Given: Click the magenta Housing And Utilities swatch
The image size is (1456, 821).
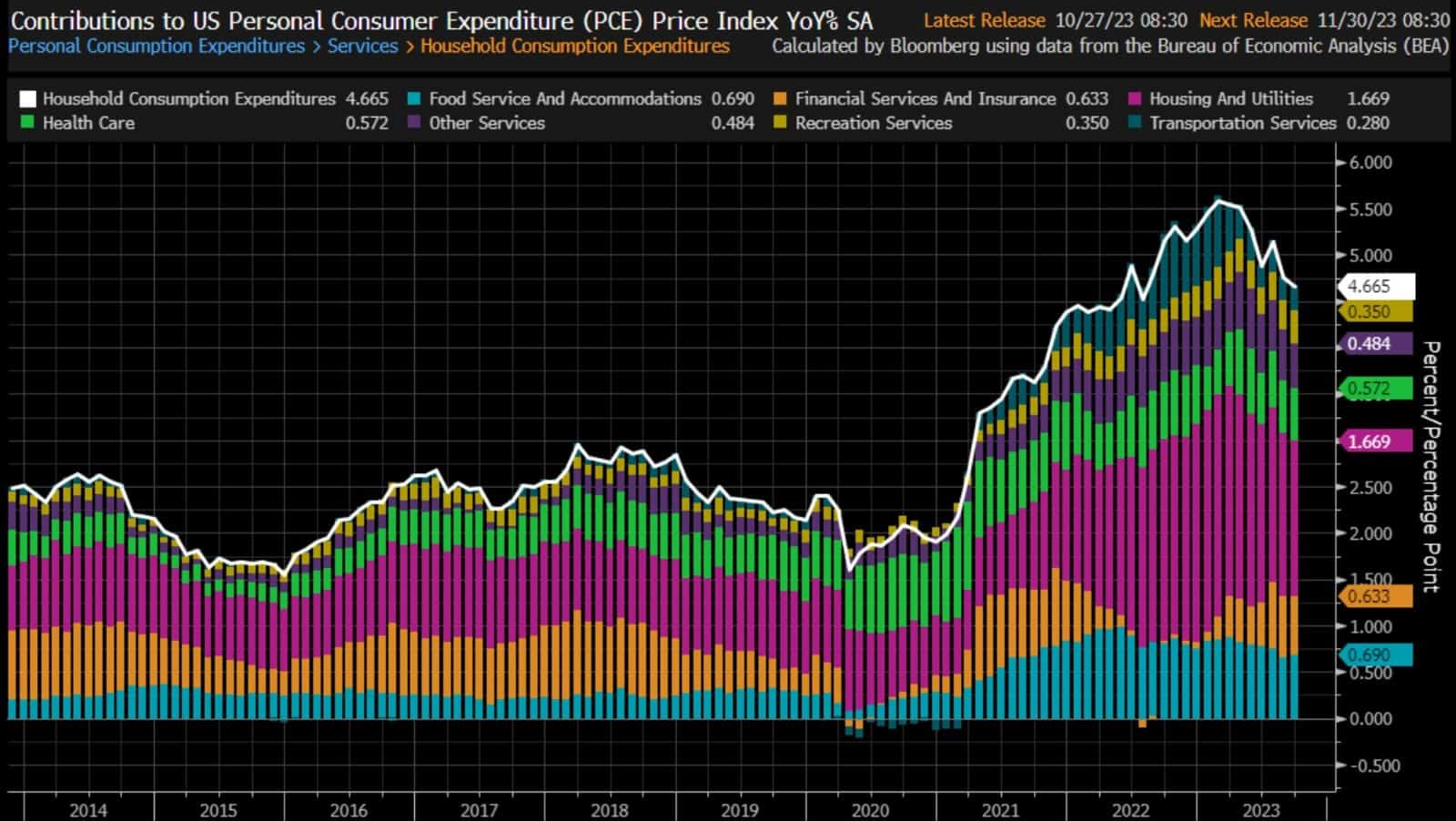Looking at the screenshot, I should [1135, 99].
